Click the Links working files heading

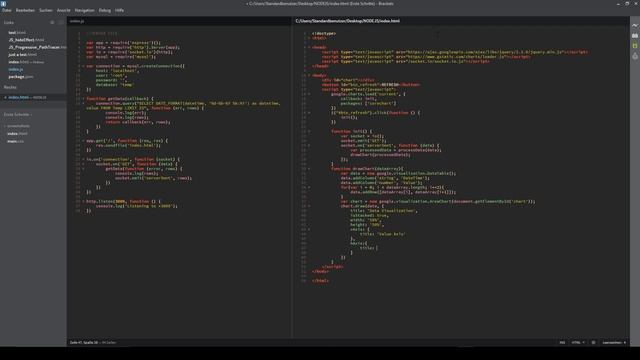(9, 22)
